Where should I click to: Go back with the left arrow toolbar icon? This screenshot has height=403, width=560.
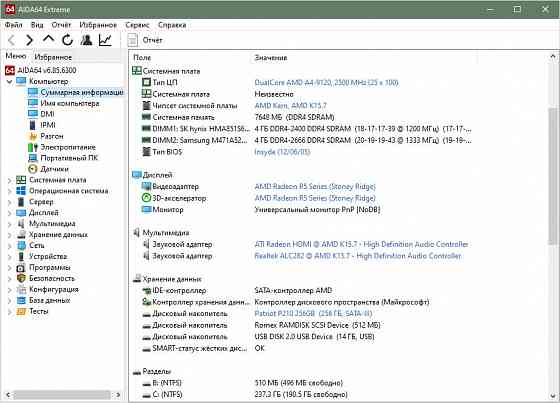(x=11, y=40)
